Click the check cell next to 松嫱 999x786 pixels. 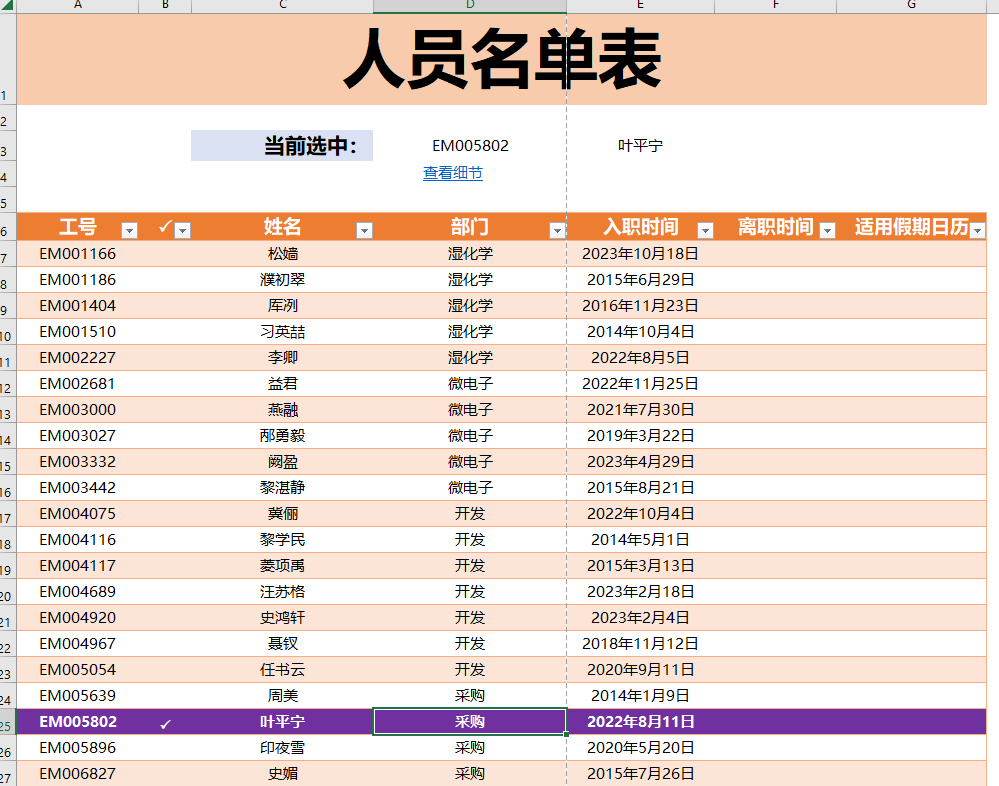[164, 253]
